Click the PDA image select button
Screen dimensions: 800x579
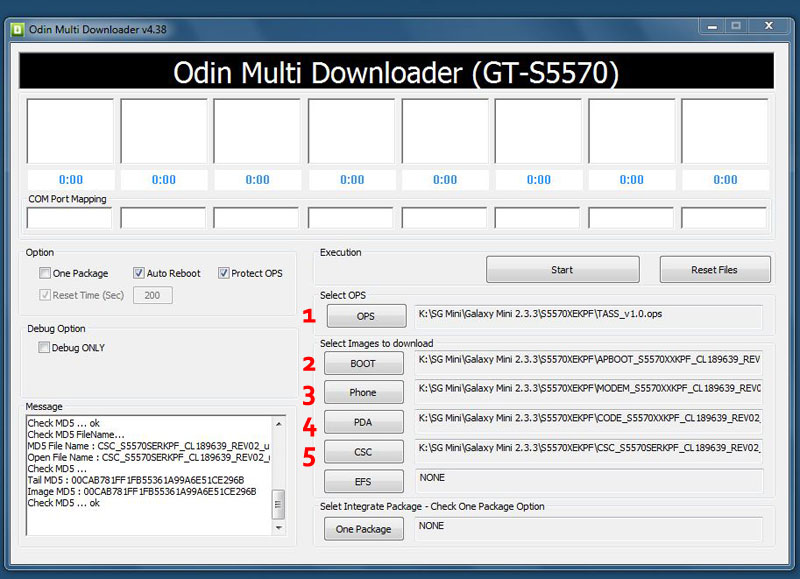click(363, 422)
